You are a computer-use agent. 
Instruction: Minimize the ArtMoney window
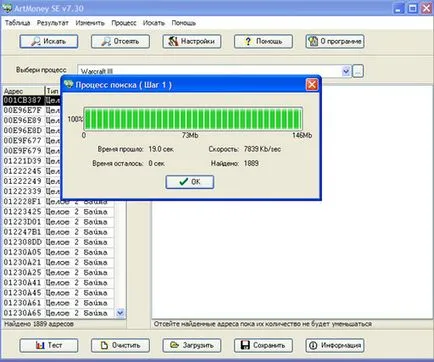398,8
